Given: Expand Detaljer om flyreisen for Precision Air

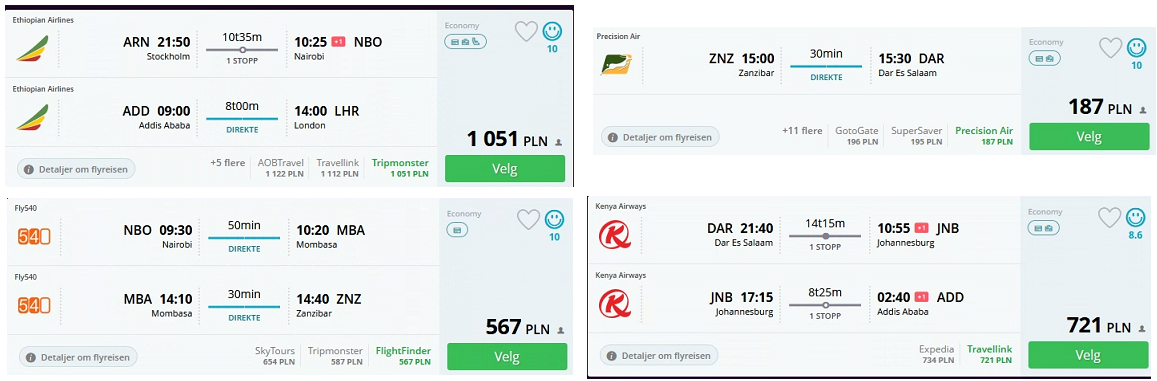Looking at the screenshot, I should (x=660, y=137).
